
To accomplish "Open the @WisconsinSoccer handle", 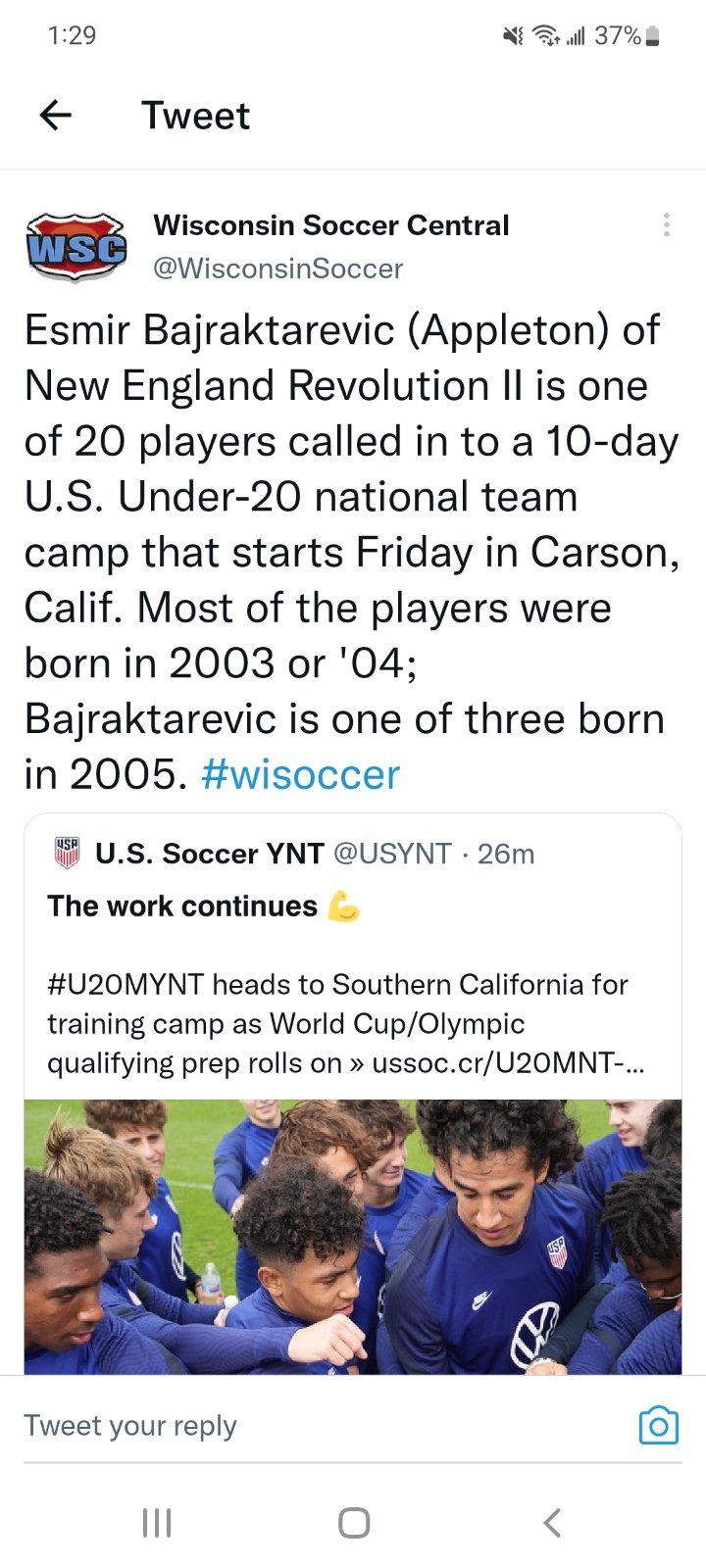I will 277,269.
